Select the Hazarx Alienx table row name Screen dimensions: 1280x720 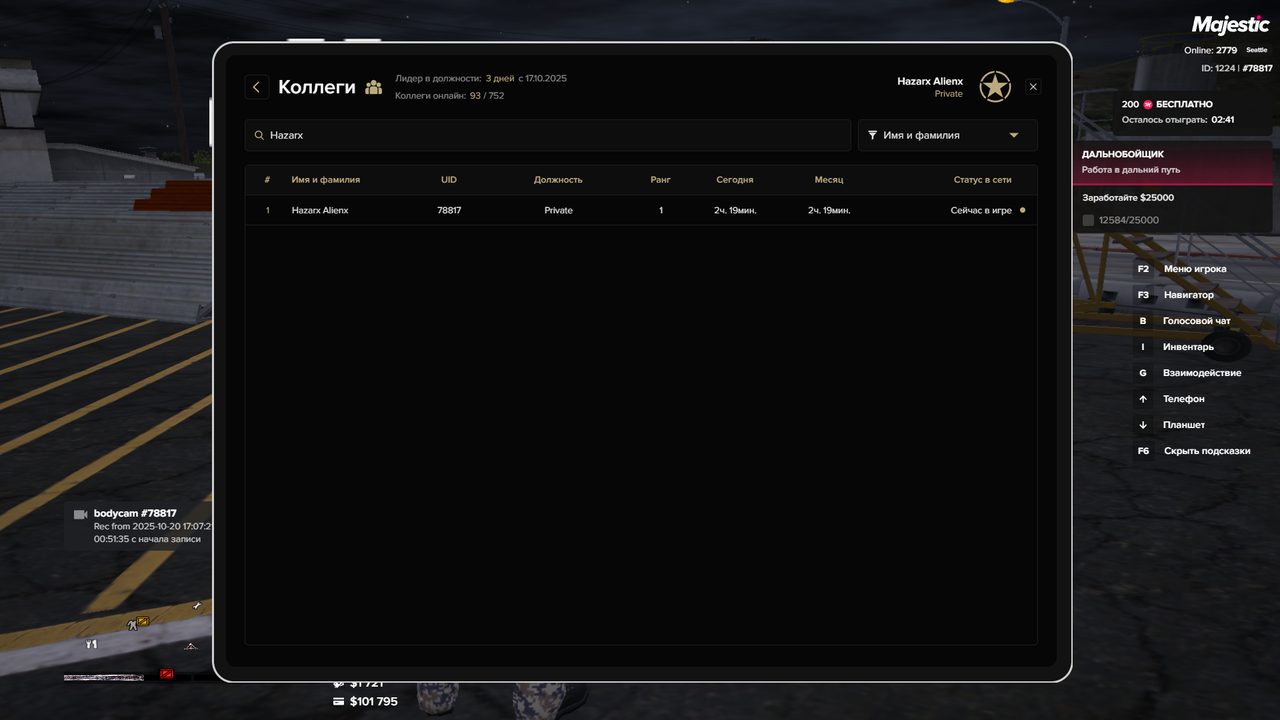pos(320,210)
